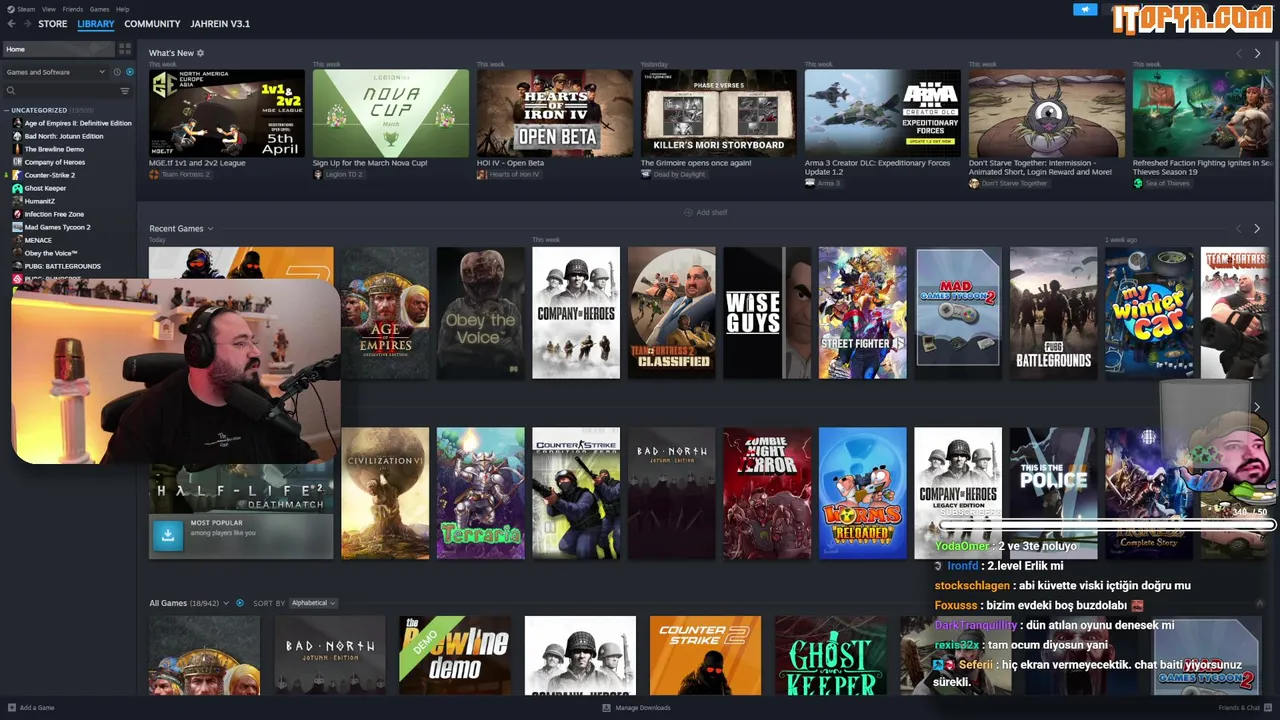Image resolution: width=1280 pixels, height=720 pixels.
Task: Open the Games menu
Action: tap(100, 9)
